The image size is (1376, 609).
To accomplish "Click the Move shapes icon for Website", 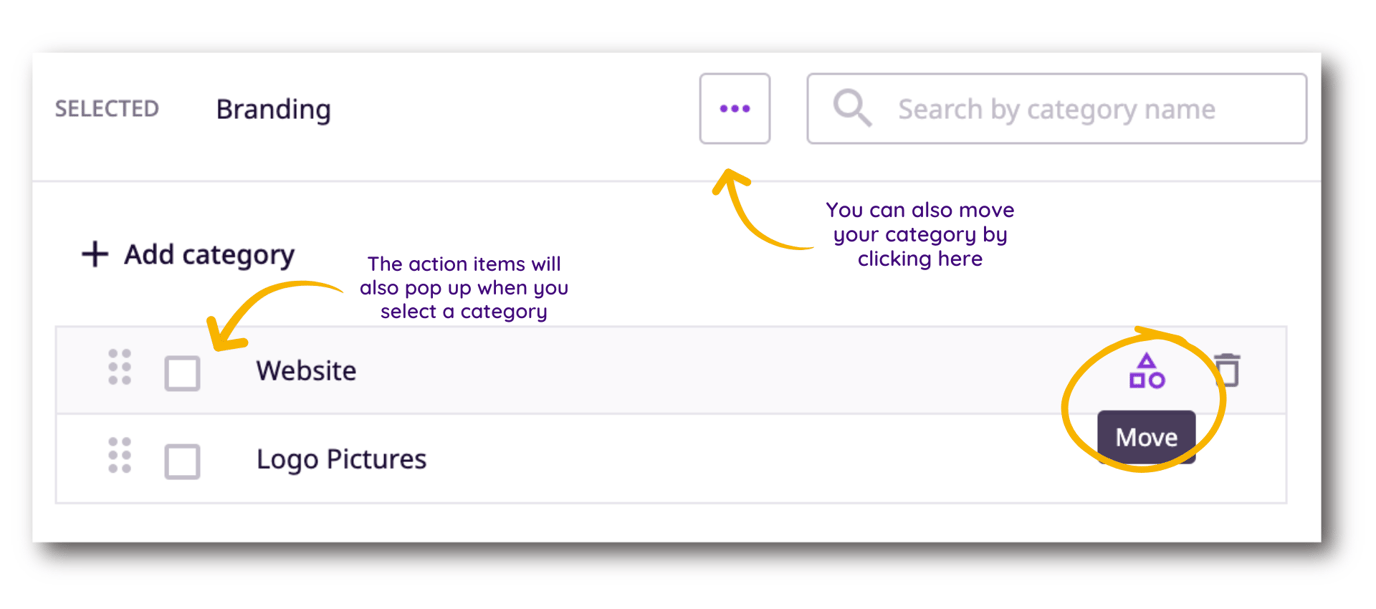I will click(x=1146, y=371).
